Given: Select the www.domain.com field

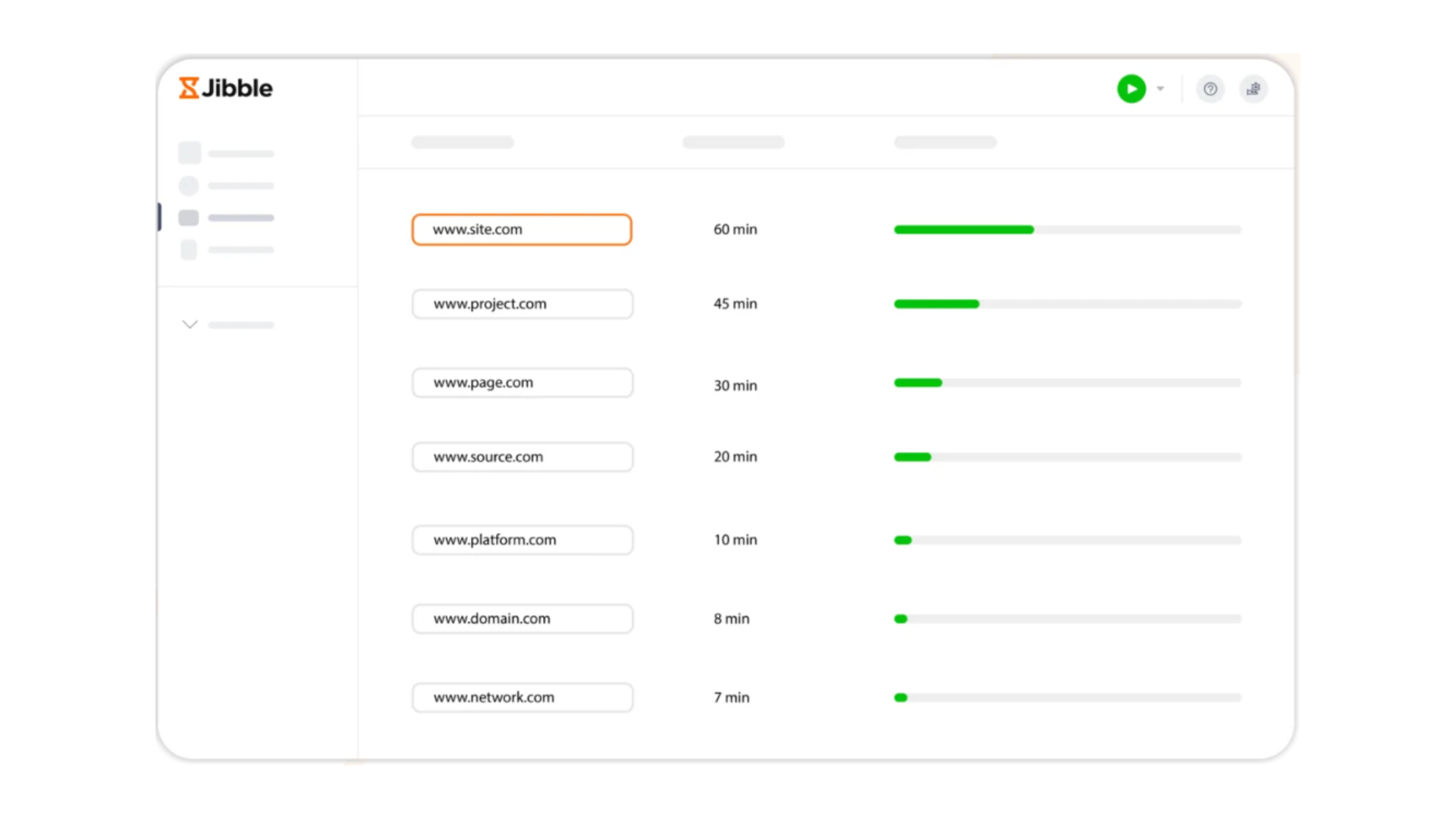Looking at the screenshot, I should [x=522, y=619].
